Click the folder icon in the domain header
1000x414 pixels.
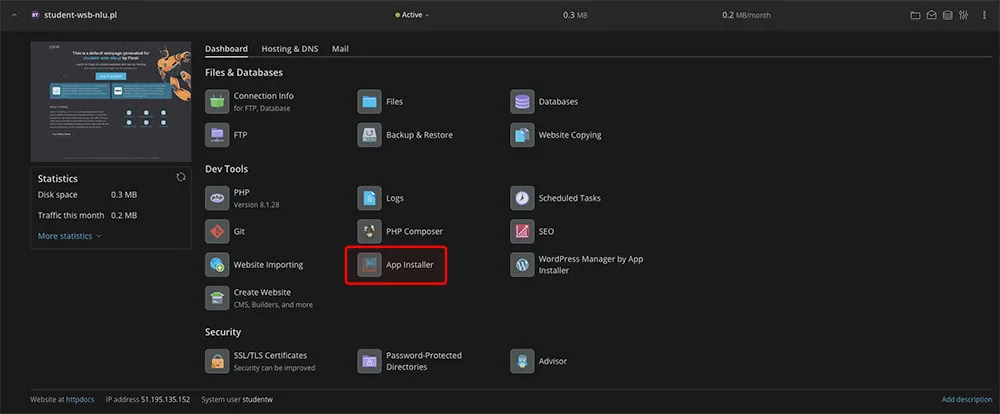click(915, 15)
